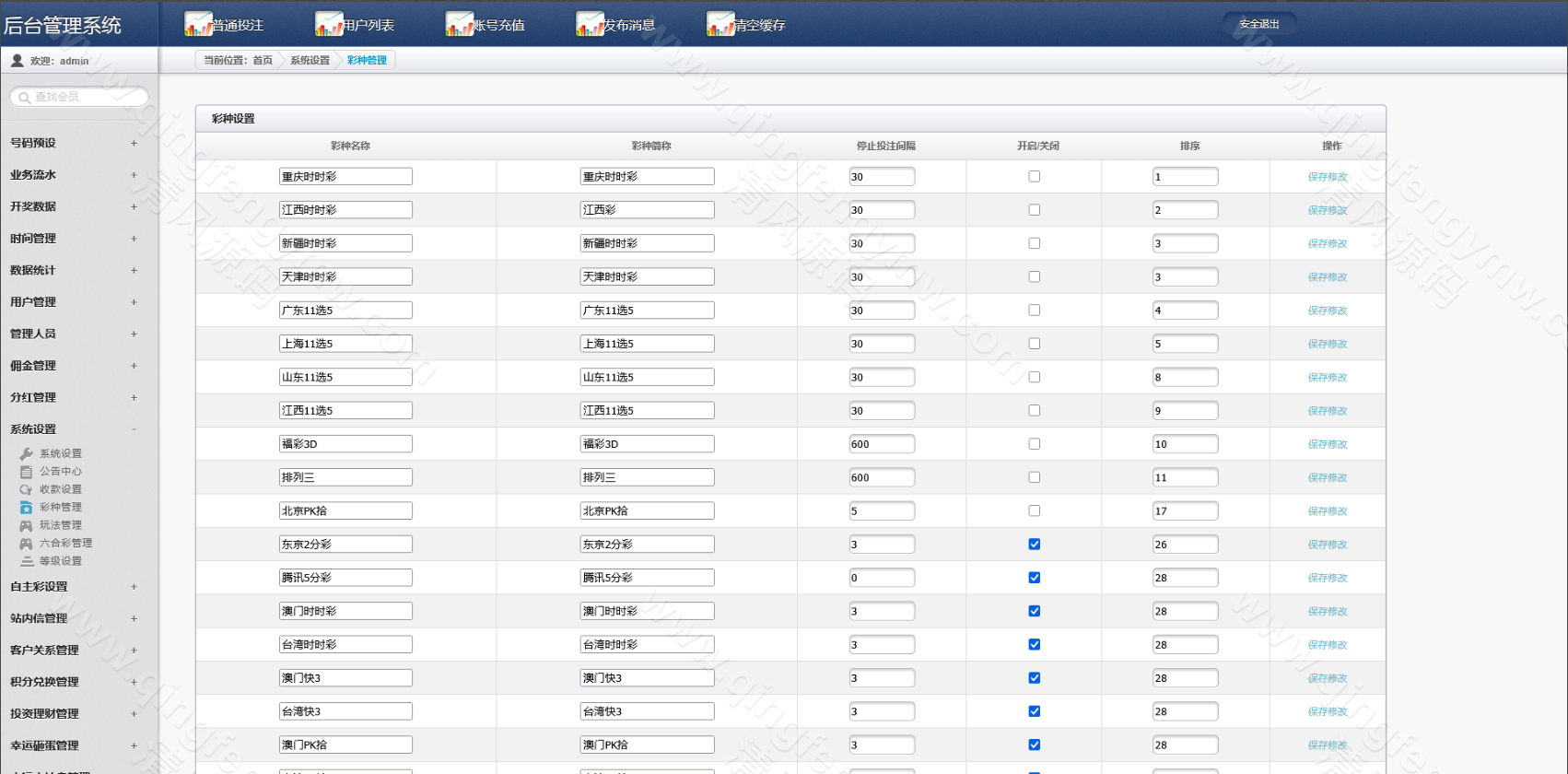Click the 账号充值 chart icon
1568x774 pixels.
coord(460,24)
